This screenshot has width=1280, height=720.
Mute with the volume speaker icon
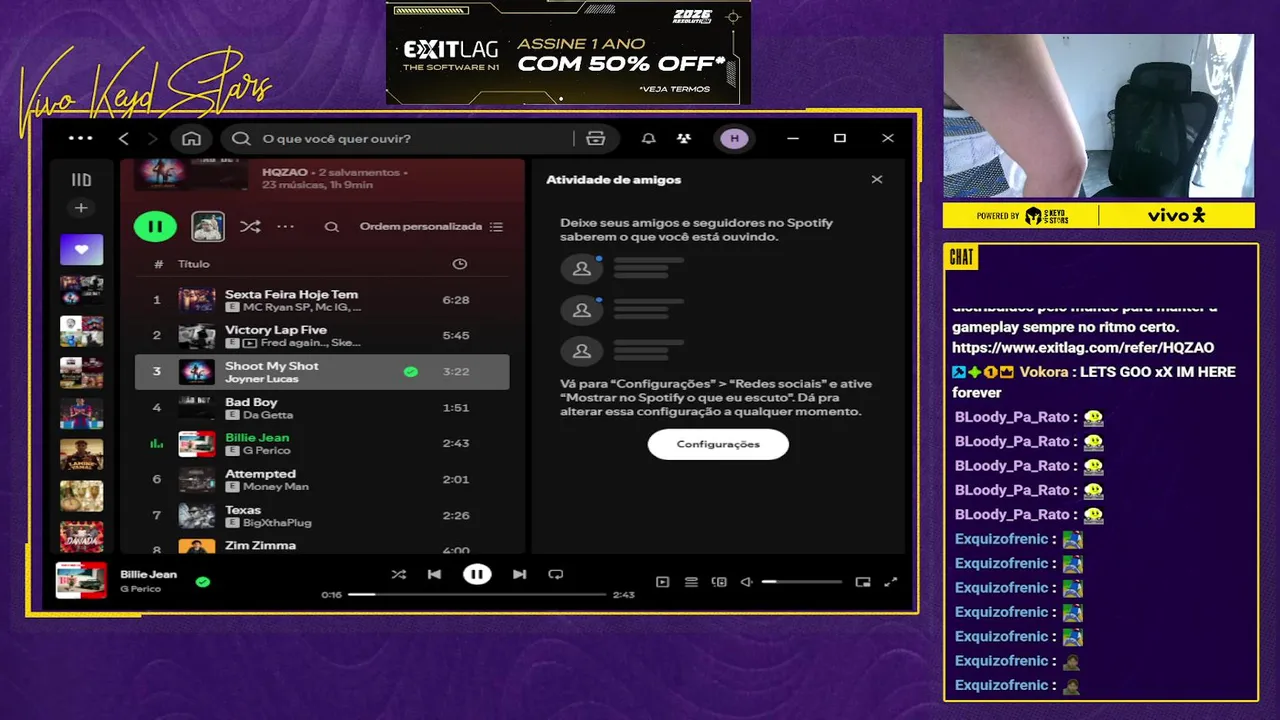pyautogui.click(x=746, y=582)
